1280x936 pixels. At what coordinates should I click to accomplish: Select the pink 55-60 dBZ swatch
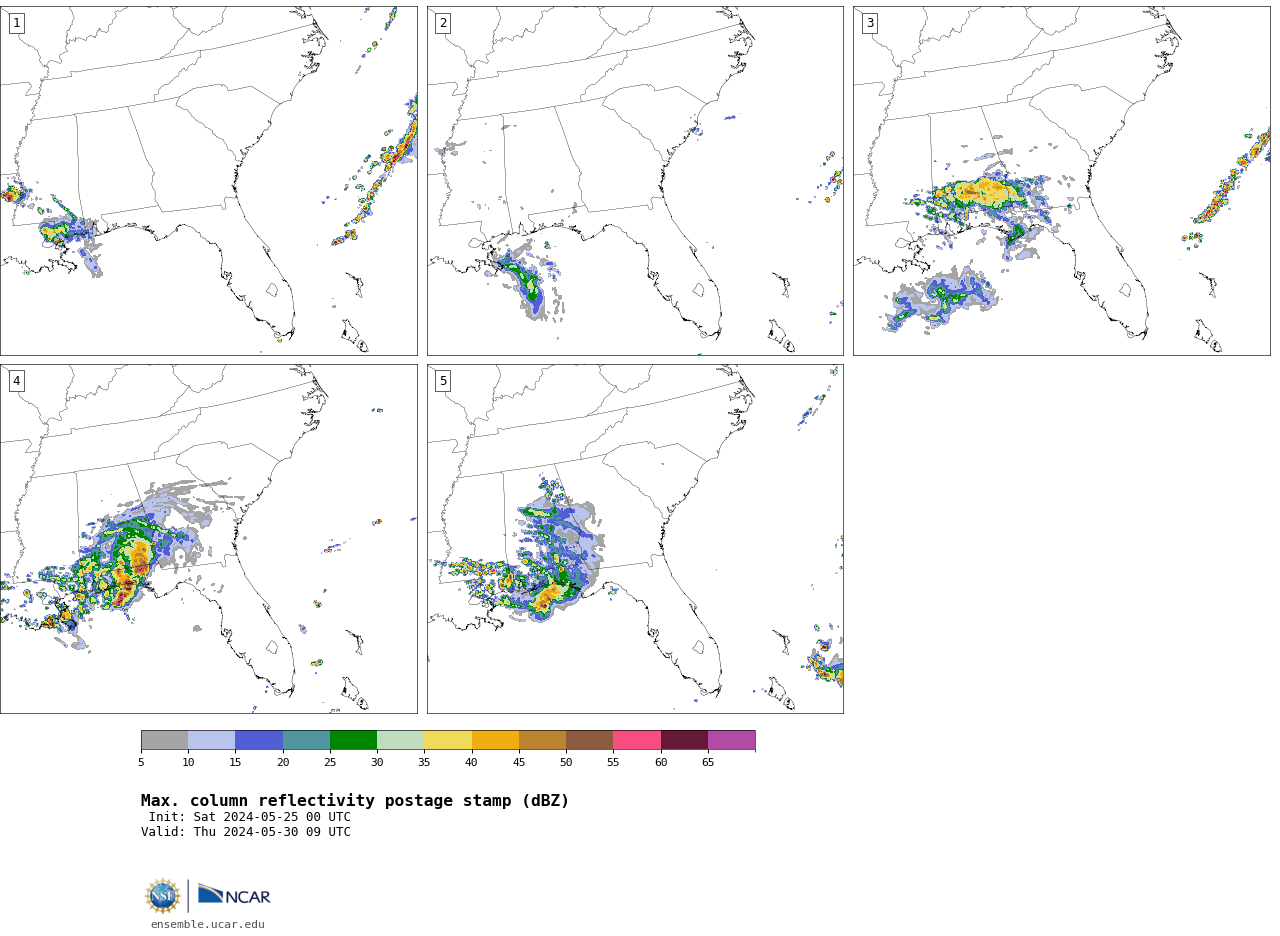coord(637,740)
